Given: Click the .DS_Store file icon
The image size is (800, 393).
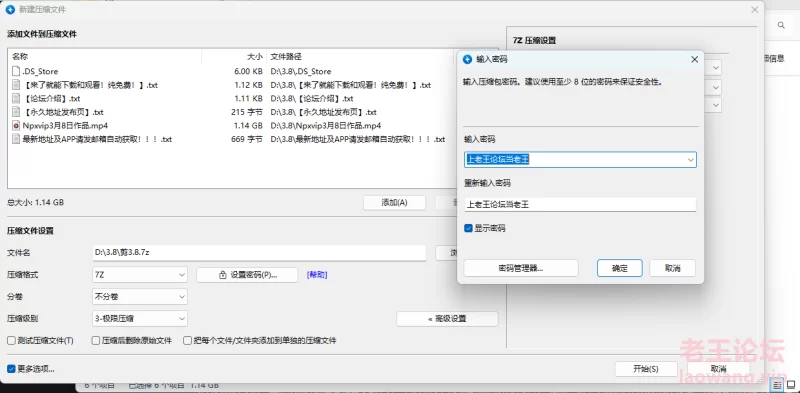Looking at the screenshot, I should 16,71.
